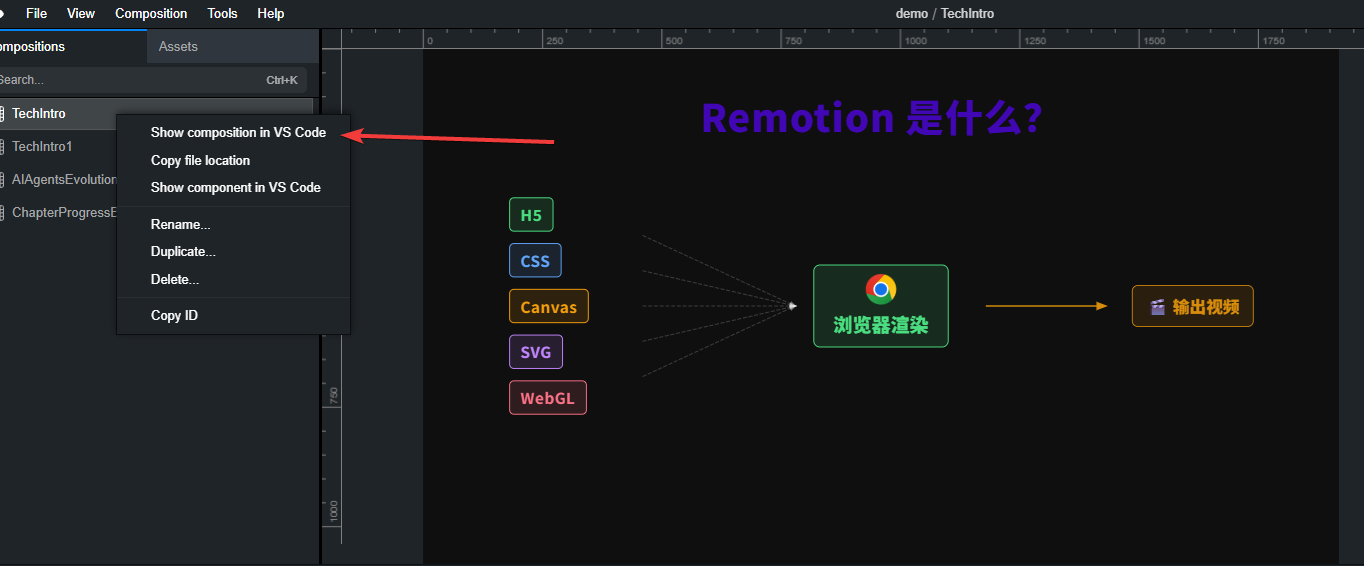Click the 750 mark on vertical ruler

(333, 395)
